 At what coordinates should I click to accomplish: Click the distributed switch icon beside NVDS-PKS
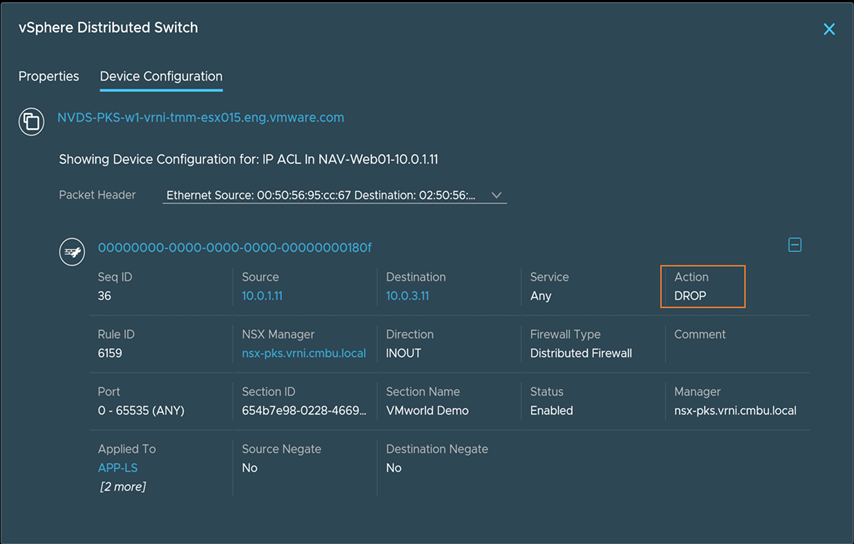click(31, 122)
